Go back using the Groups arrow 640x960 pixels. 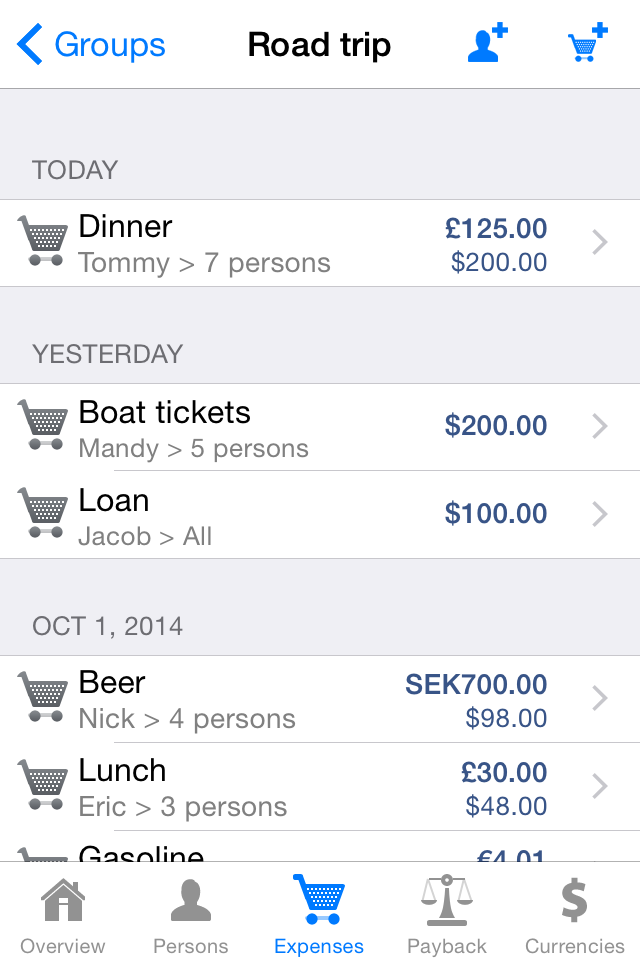pyautogui.click(x=29, y=44)
